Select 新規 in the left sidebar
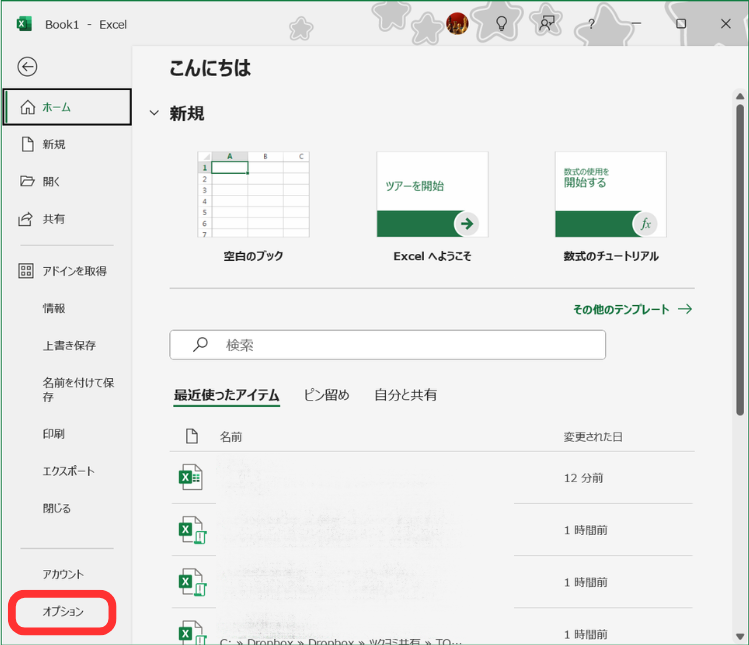Screen dimensions: 749x645 (x=54, y=144)
